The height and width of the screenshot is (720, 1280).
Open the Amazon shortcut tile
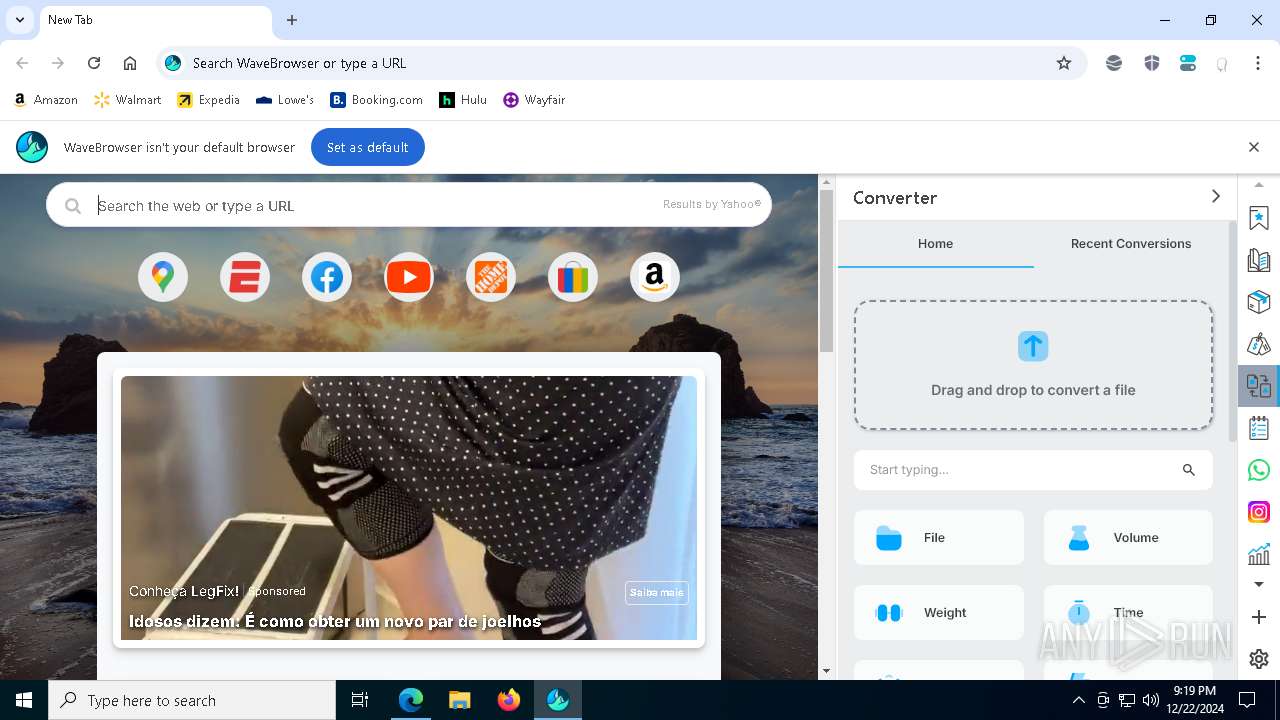point(655,277)
